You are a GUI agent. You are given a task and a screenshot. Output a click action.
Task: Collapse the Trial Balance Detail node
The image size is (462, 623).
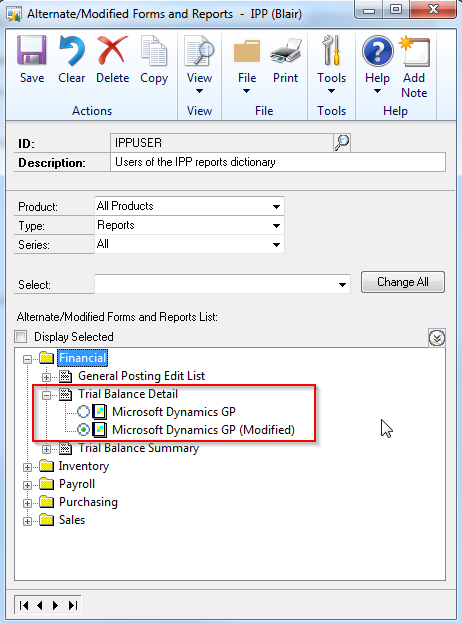tap(46, 395)
